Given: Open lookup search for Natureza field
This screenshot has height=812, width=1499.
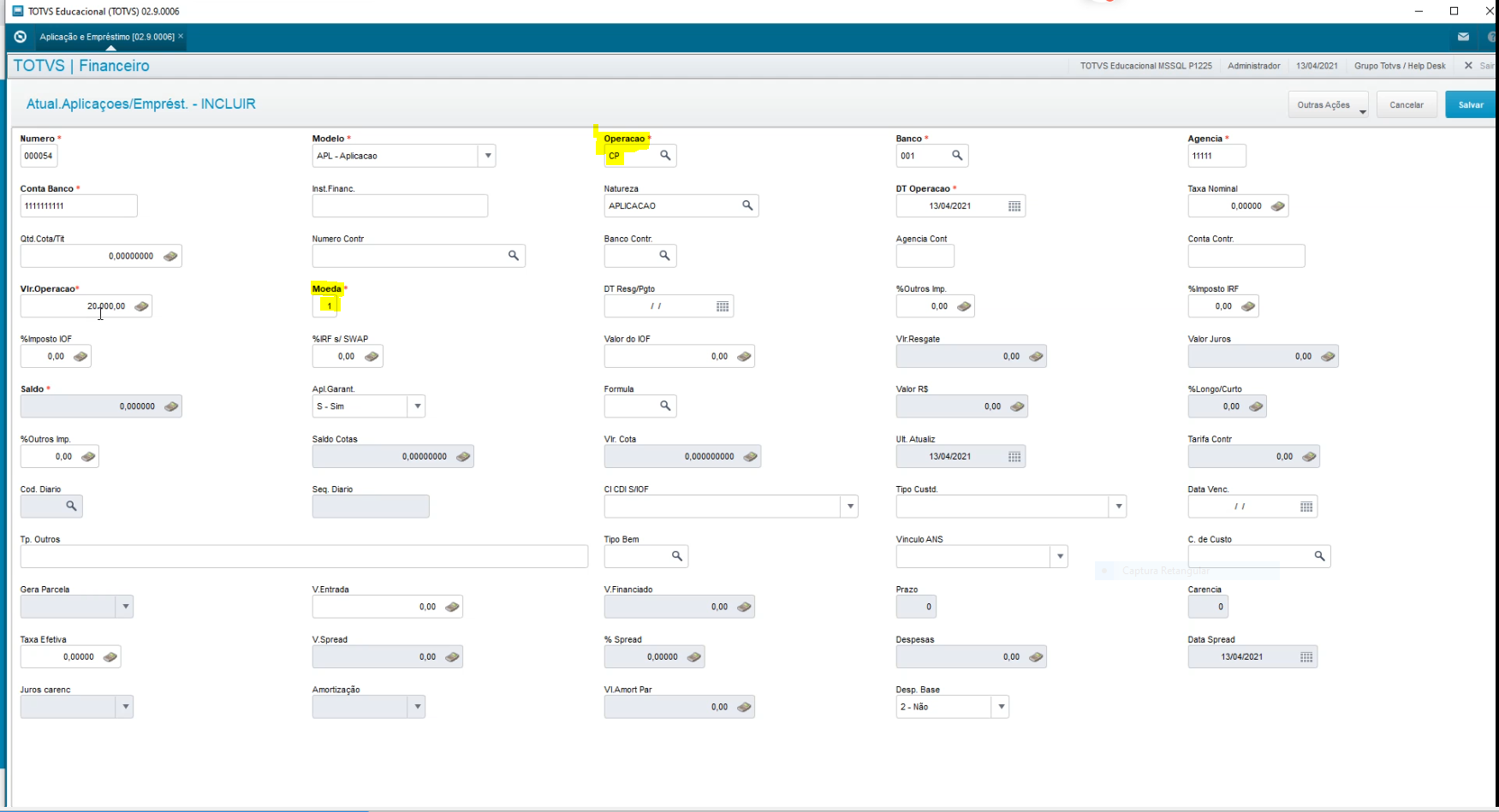Looking at the screenshot, I should click(x=747, y=205).
